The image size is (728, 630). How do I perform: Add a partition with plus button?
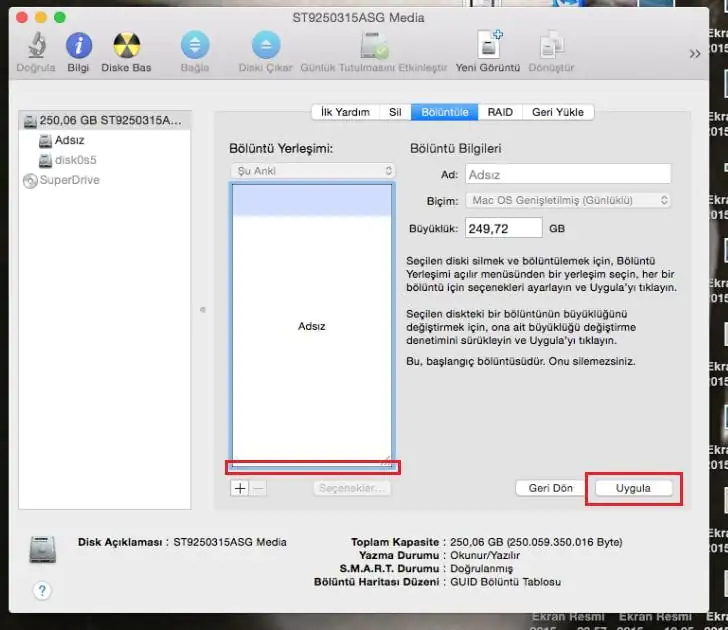(240, 488)
